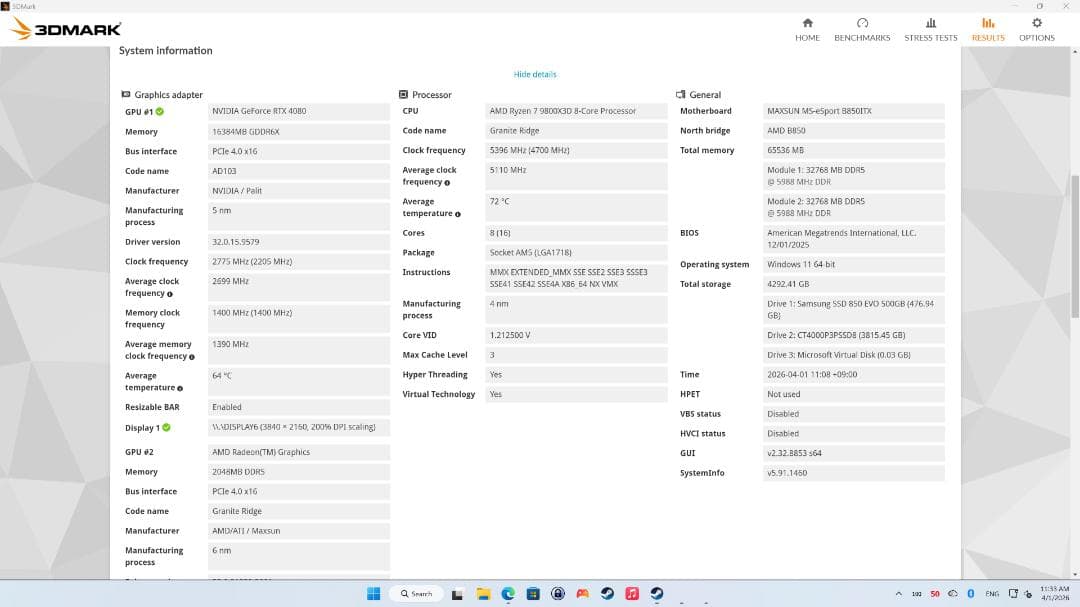Click the Socket AM5 (LGA1718) package value
The width and height of the screenshot is (1080, 607).
tap(576, 253)
